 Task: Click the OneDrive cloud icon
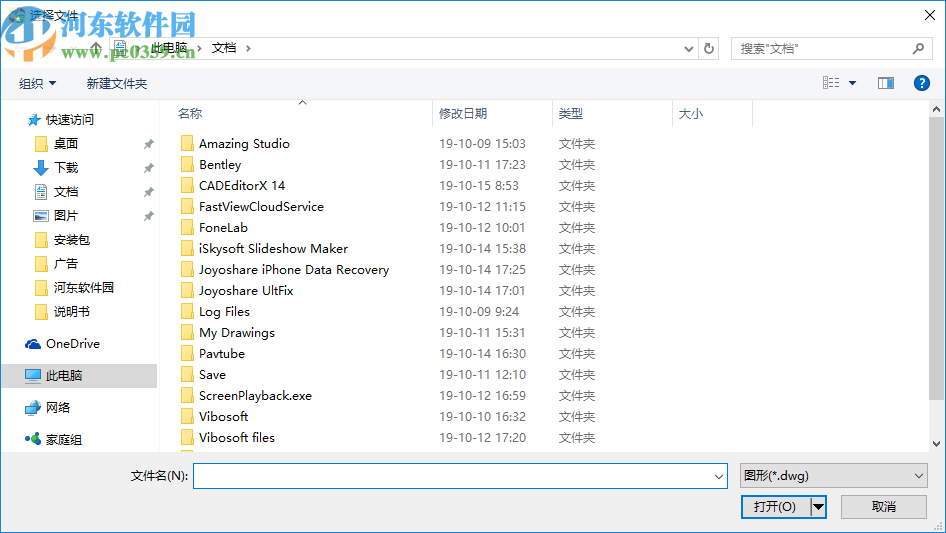tap(33, 343)
